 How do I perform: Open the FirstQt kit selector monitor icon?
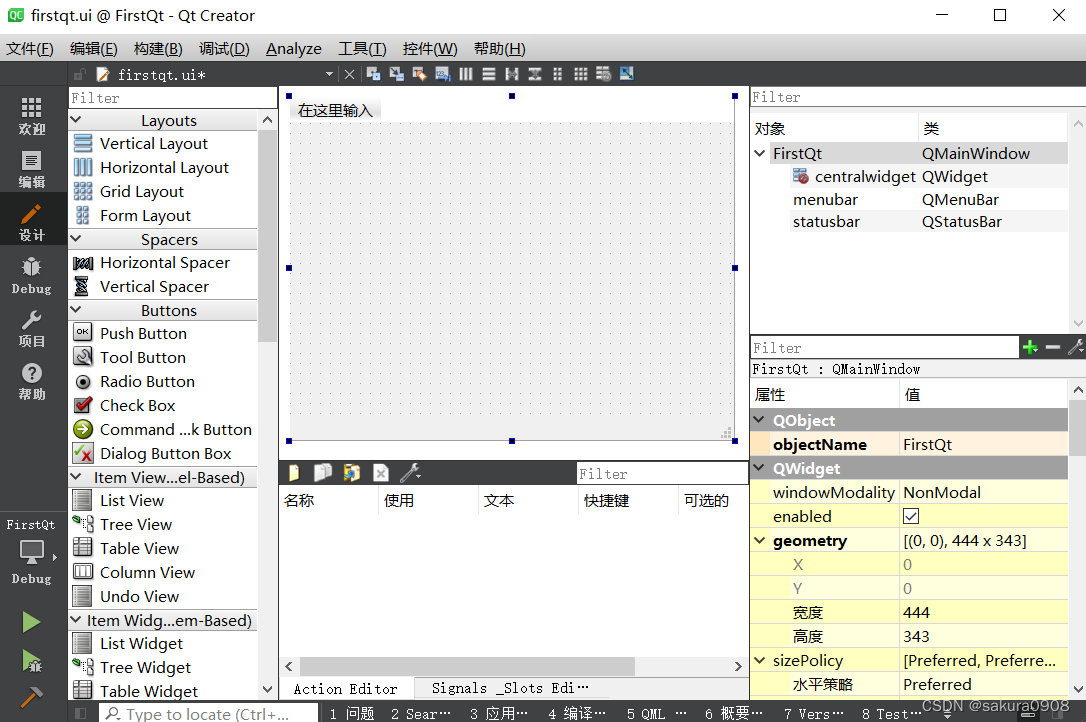click(x=32, y=552)
